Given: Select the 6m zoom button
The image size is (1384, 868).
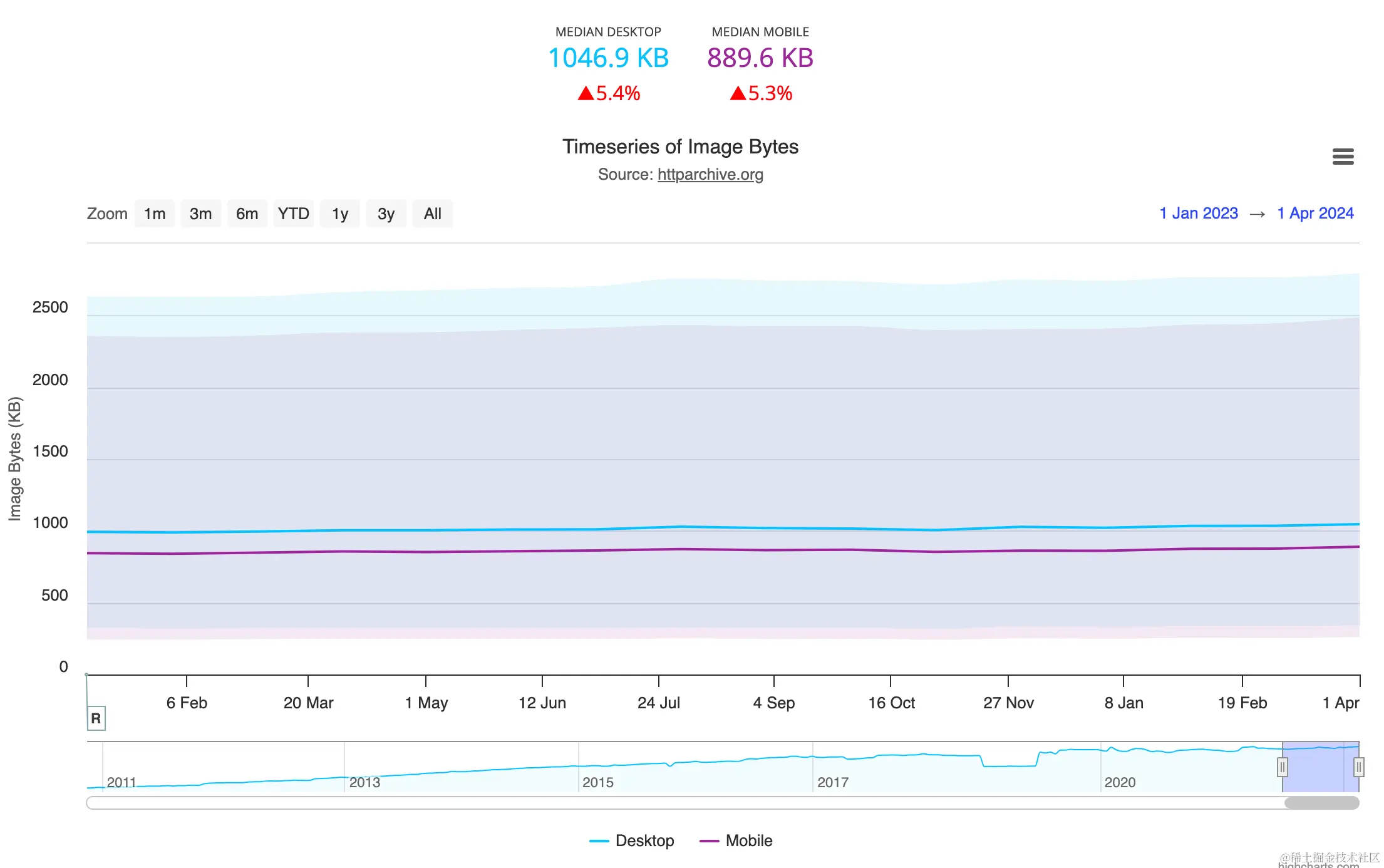Looking at the screenshot, I should (x=247, y=214).
